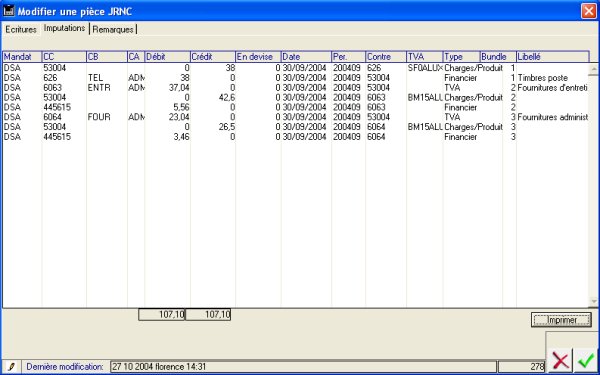600x375 pixels.
Task: Click the Débit total field 107,10
Action: click(x=161, y=315)
